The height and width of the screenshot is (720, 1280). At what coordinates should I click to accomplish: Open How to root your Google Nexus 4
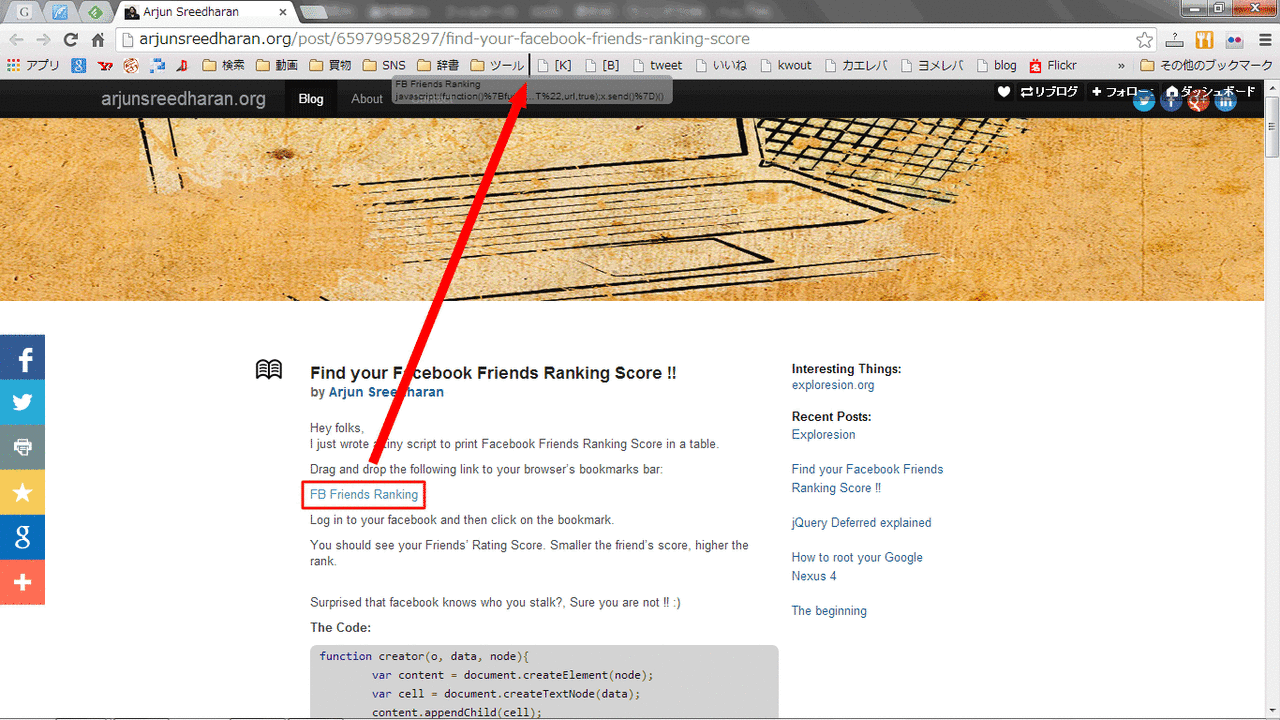click(x=857, y=567)
